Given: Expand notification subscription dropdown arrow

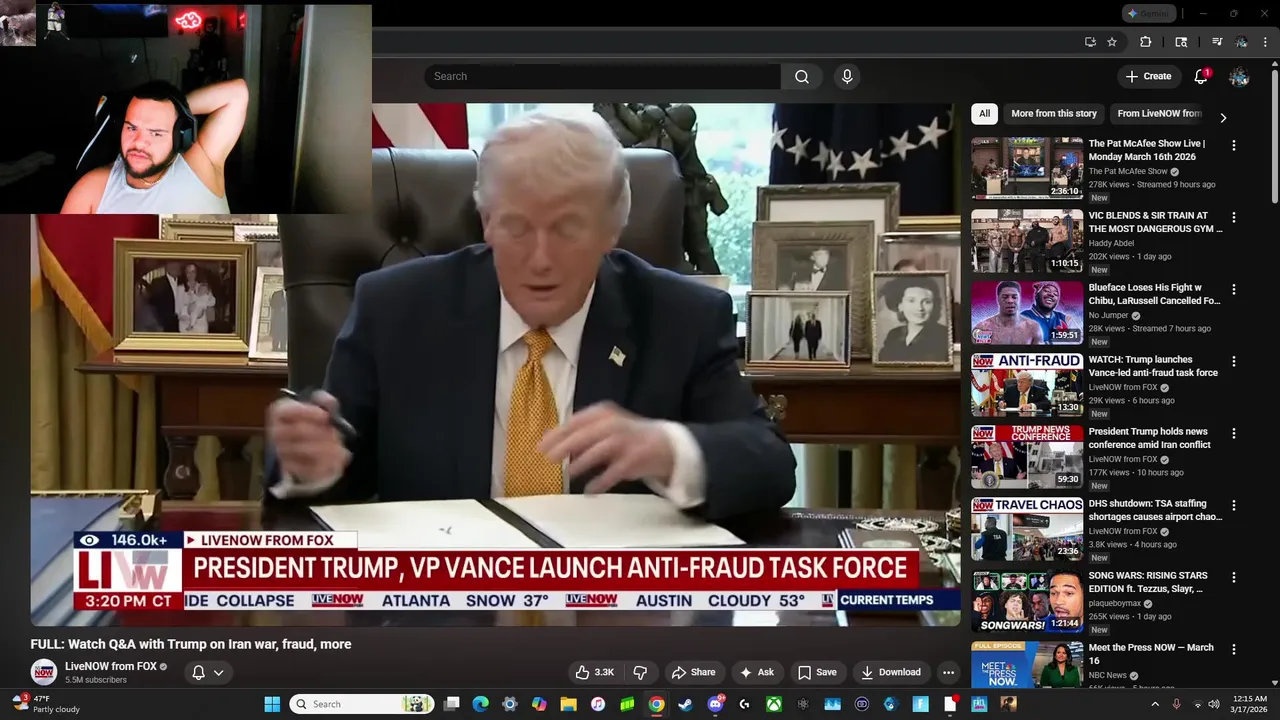Looking at the screenshot, I should [x=218, y=672].
